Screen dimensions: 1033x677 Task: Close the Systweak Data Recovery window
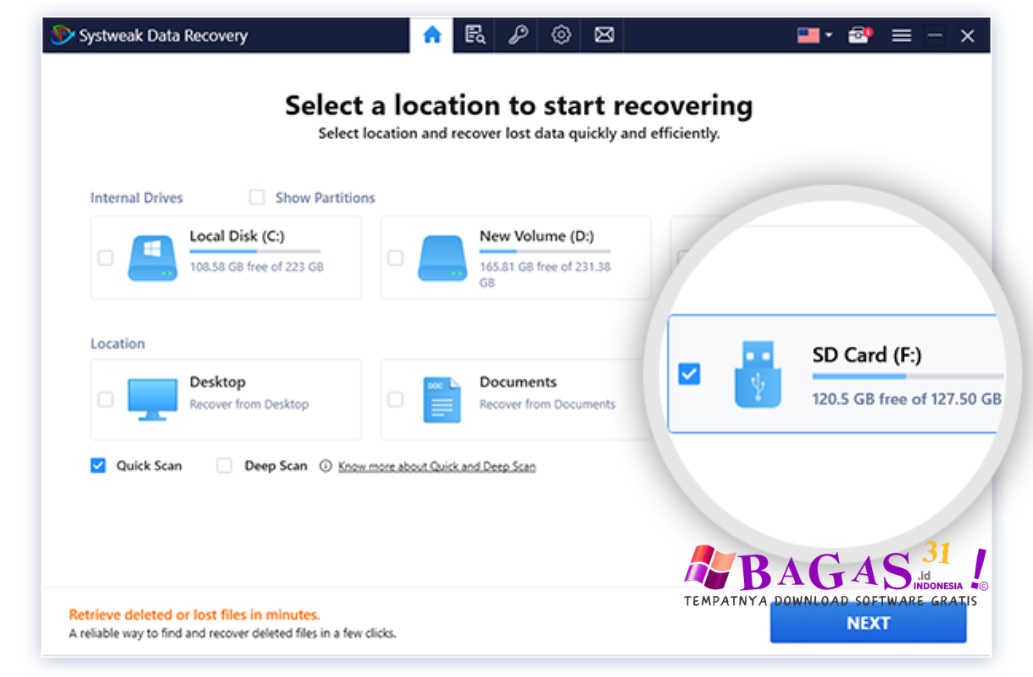click(967, 36)
